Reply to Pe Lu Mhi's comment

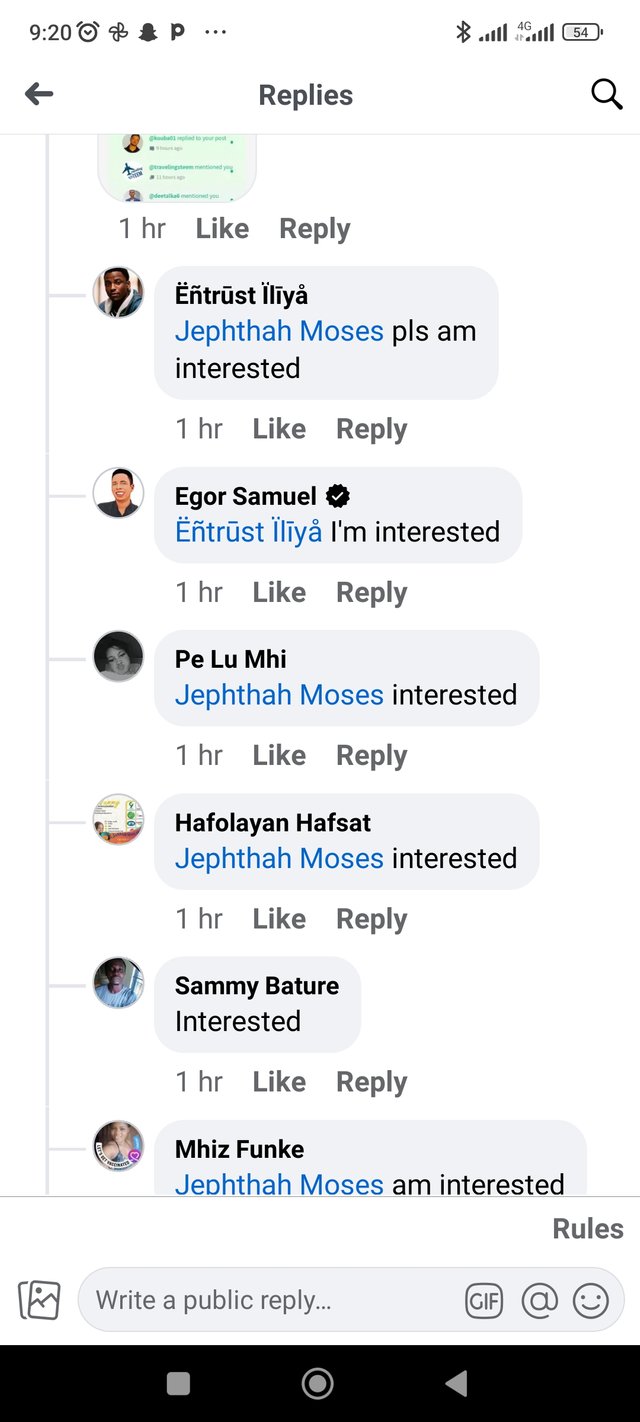371,756
